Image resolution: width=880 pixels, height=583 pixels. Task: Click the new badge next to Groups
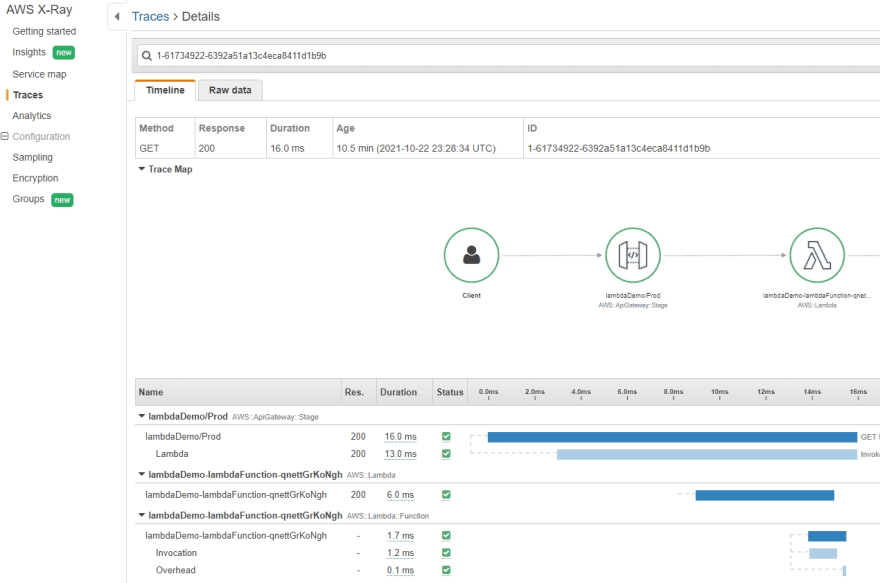click(x=62, y=200)
